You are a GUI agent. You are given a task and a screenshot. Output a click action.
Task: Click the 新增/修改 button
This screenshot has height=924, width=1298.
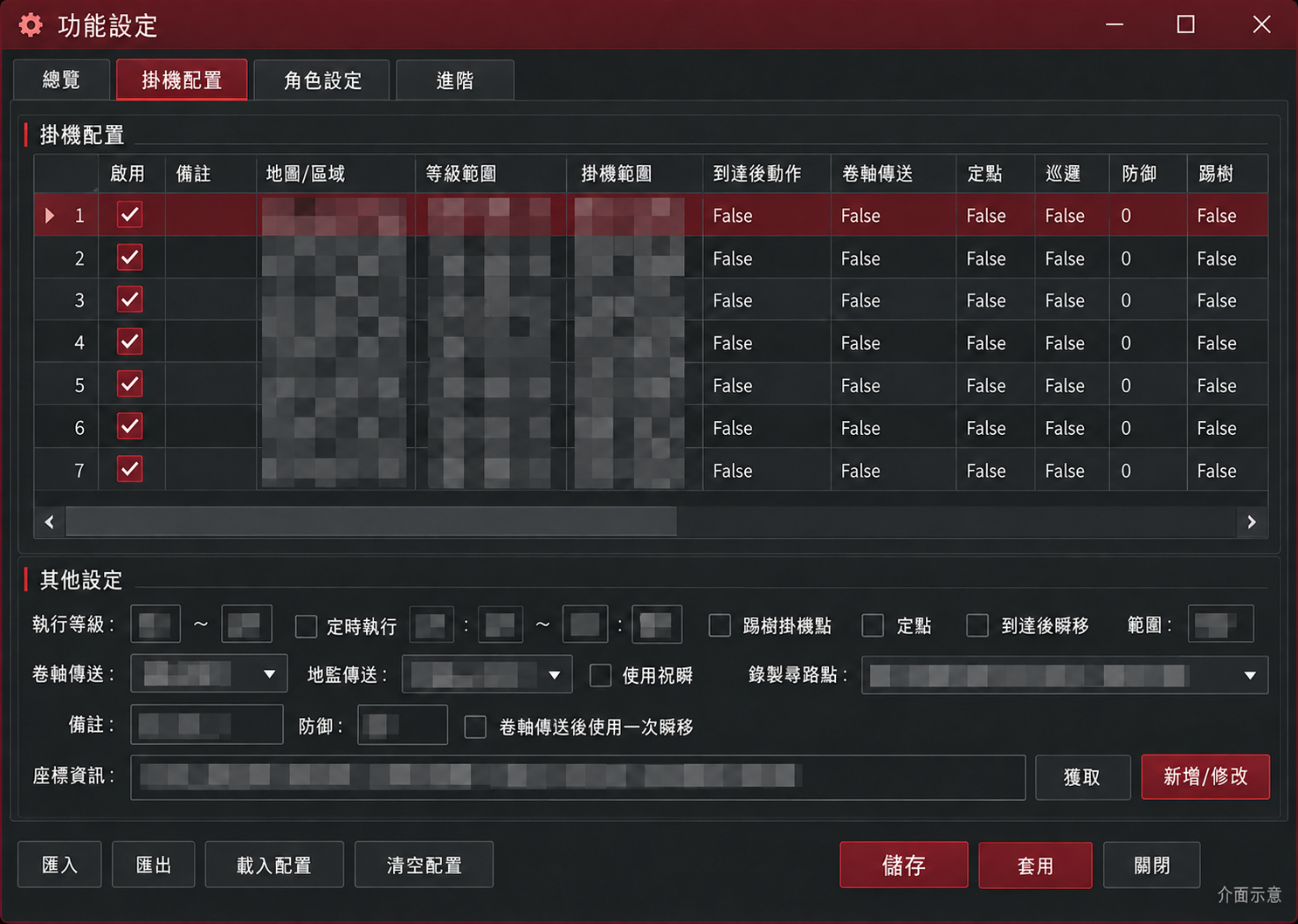(x=1205, y=776)
